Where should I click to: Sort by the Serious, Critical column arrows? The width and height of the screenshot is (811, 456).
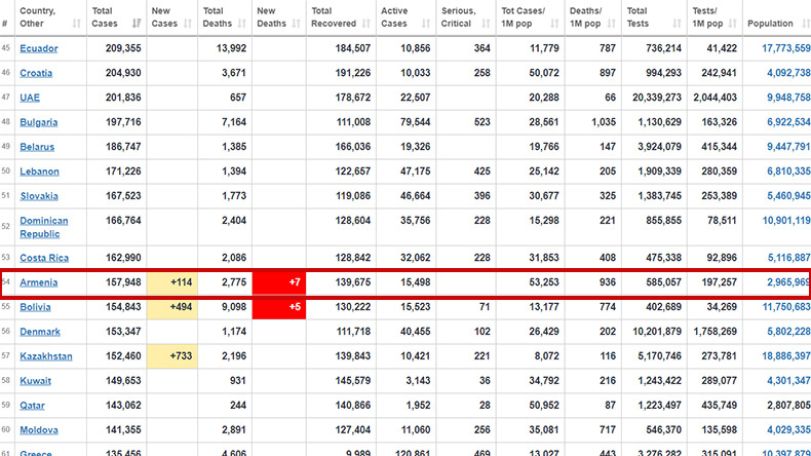(486, 23)
